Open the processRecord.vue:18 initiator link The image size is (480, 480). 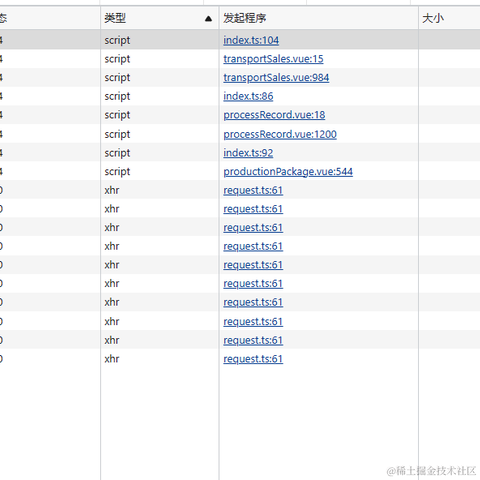pyautogui.click(x=274, y=115)
